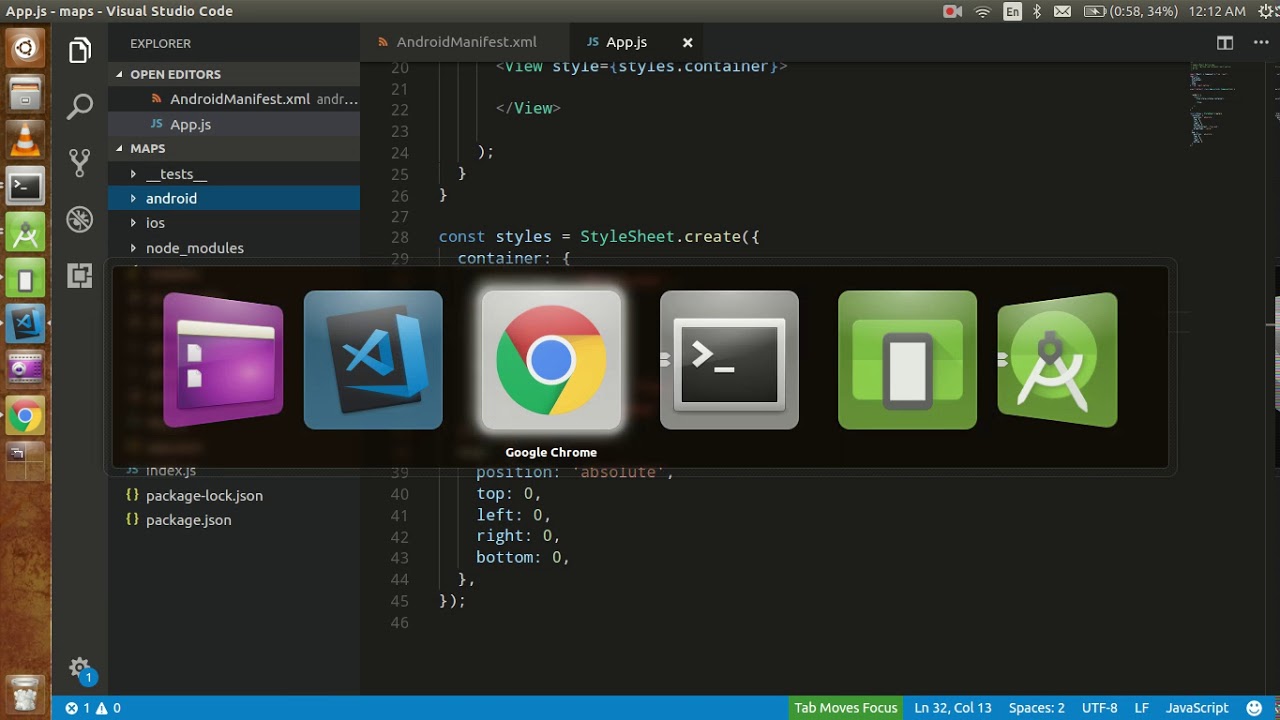Image resolution: width=1280 pixels, height=720 pixels.
Task: Change end of line sequence LF
Action: point(1142,708)
